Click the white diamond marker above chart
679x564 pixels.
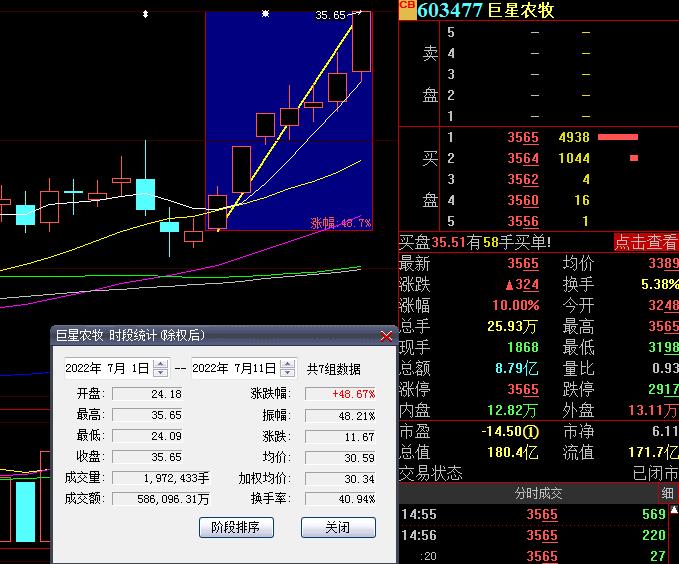coord(146,15)
